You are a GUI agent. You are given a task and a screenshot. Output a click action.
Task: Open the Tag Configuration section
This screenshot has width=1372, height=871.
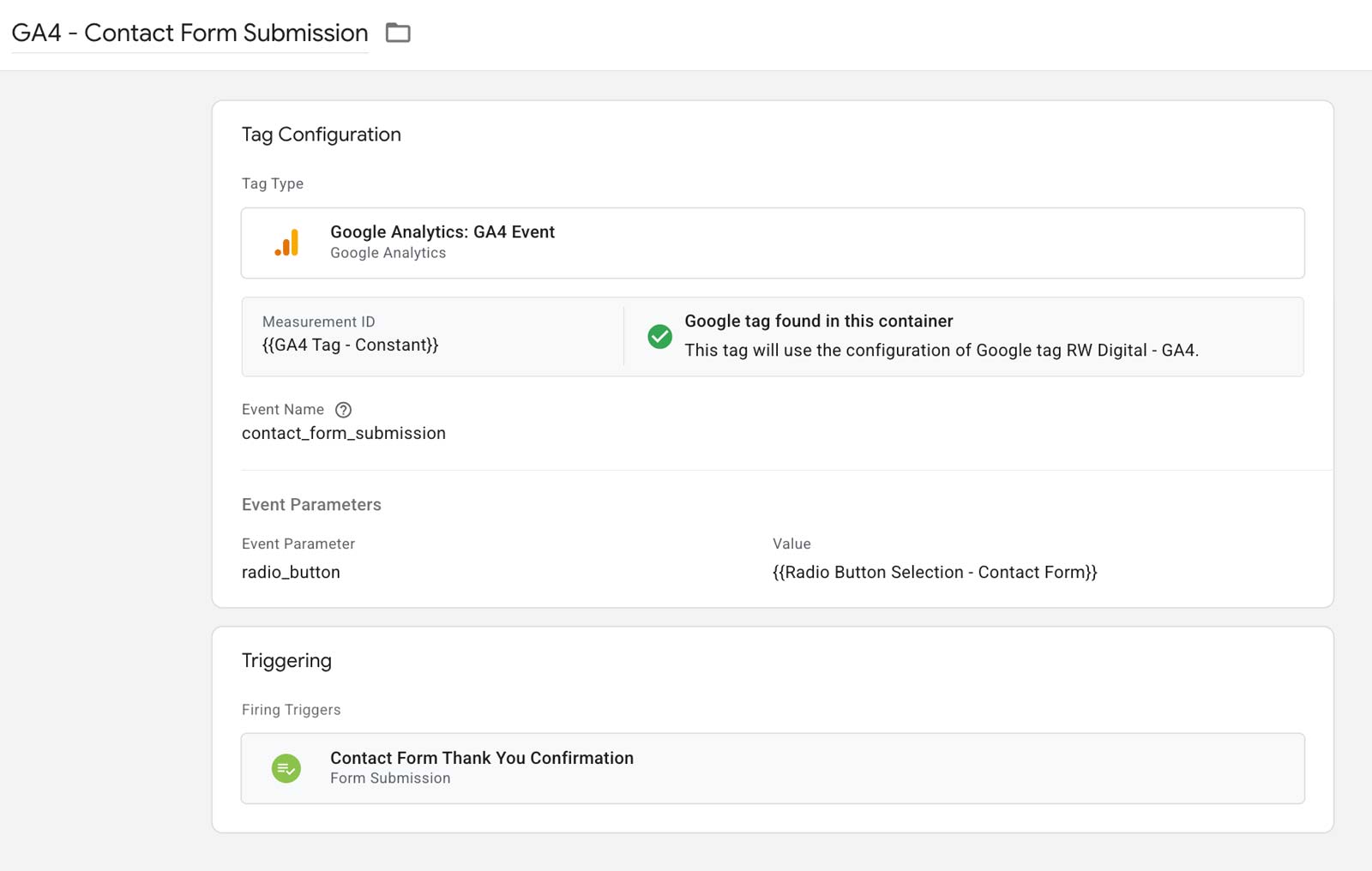point(322,135)
